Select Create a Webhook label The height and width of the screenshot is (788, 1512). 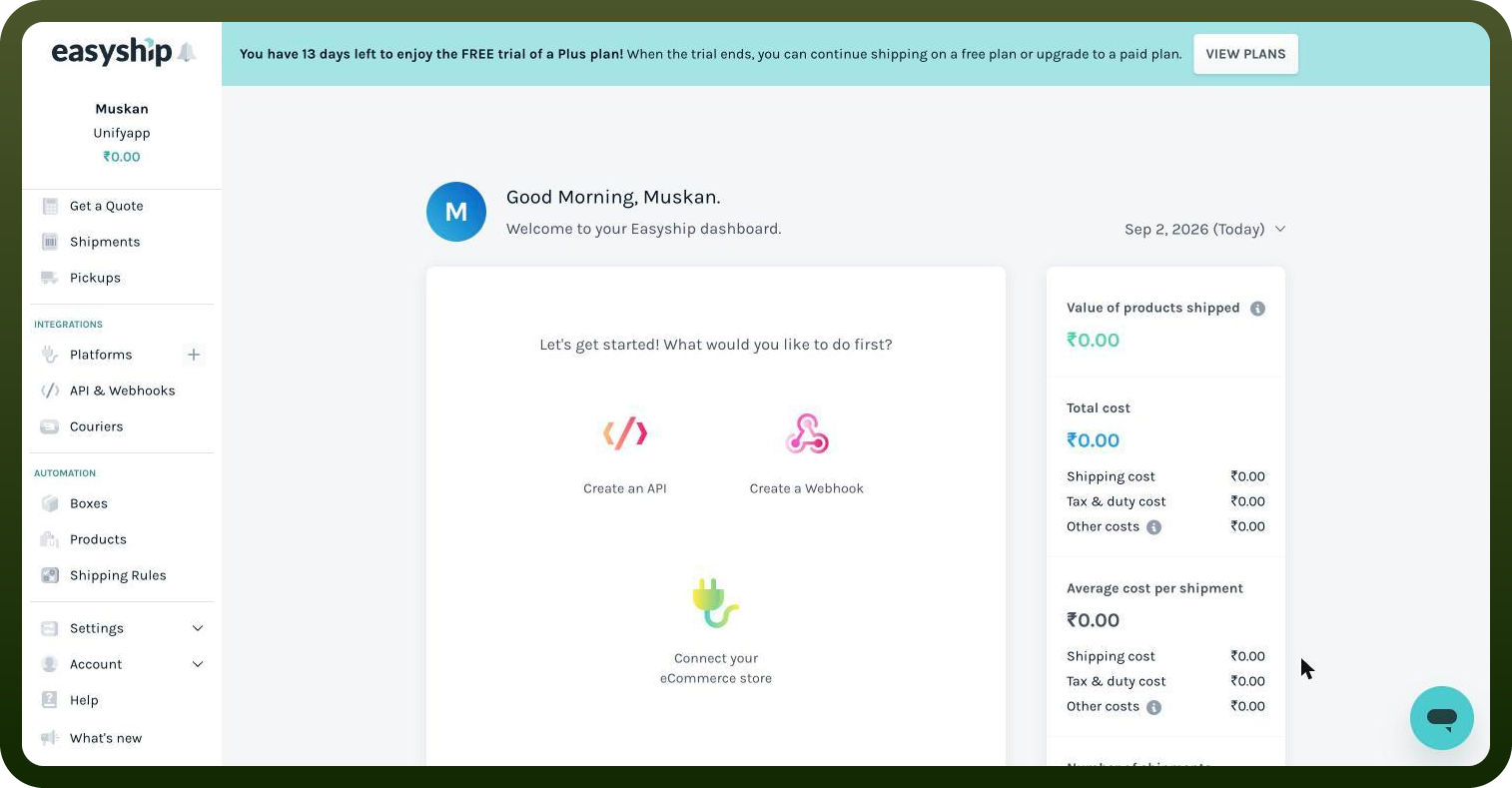click(807, 488)
